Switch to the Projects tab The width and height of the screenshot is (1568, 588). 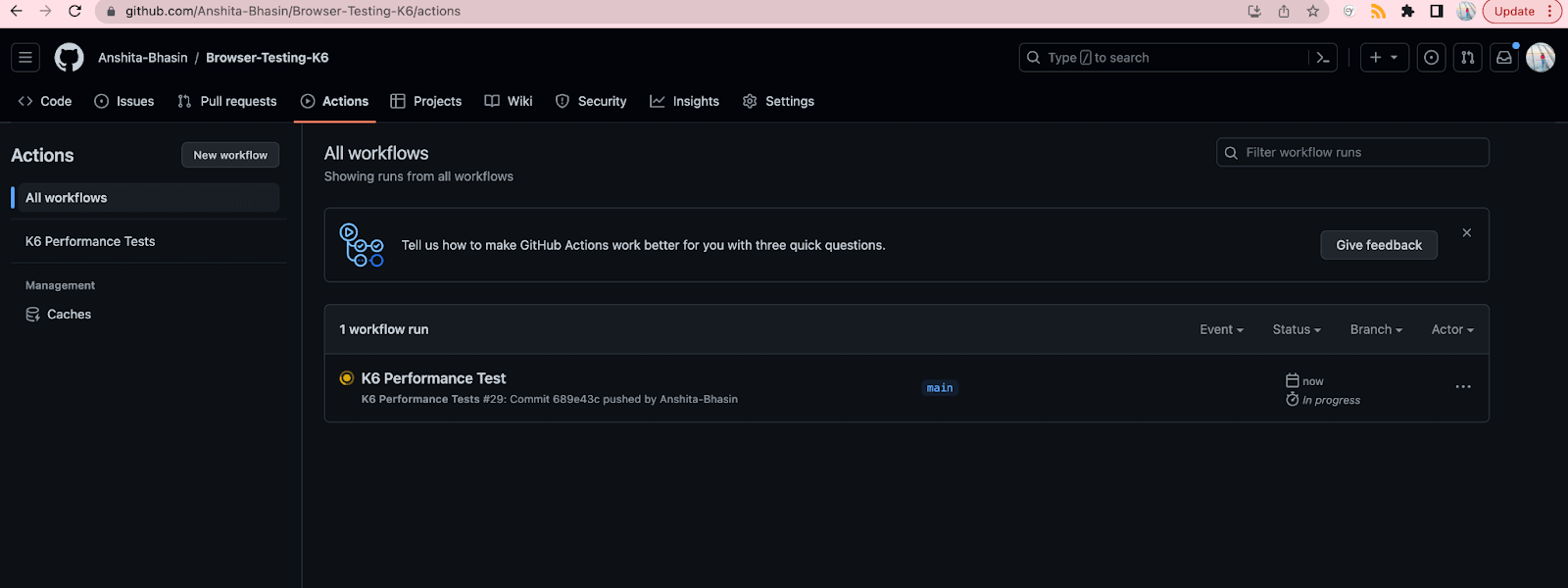426,101
